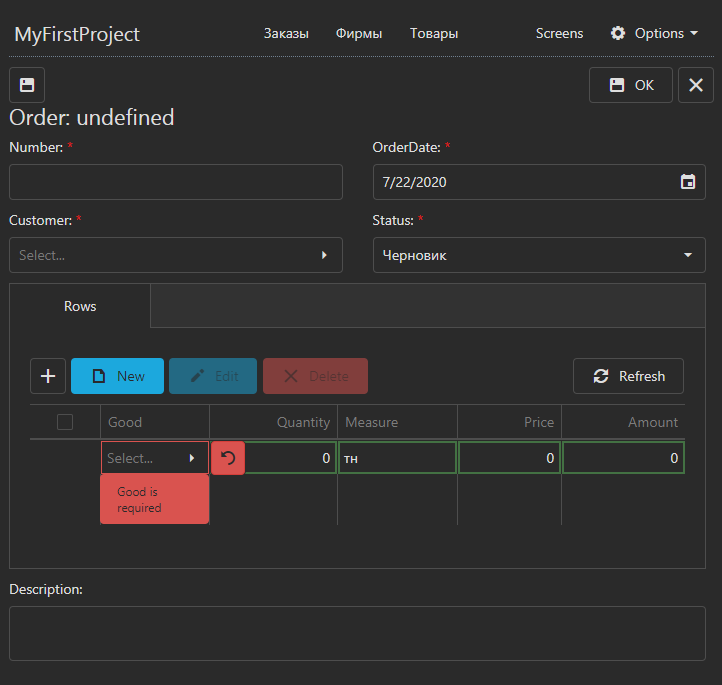
Task: Toggle the select-all rows checkbox
Action: pos(65,422)
